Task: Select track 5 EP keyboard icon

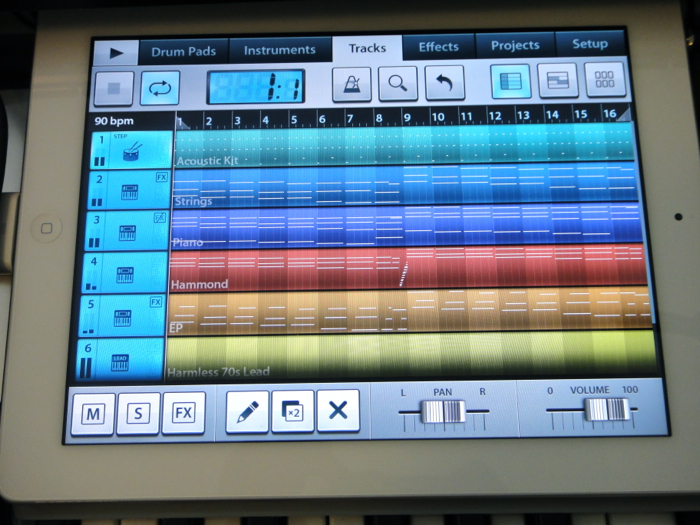Action: [x=122, y=318]
